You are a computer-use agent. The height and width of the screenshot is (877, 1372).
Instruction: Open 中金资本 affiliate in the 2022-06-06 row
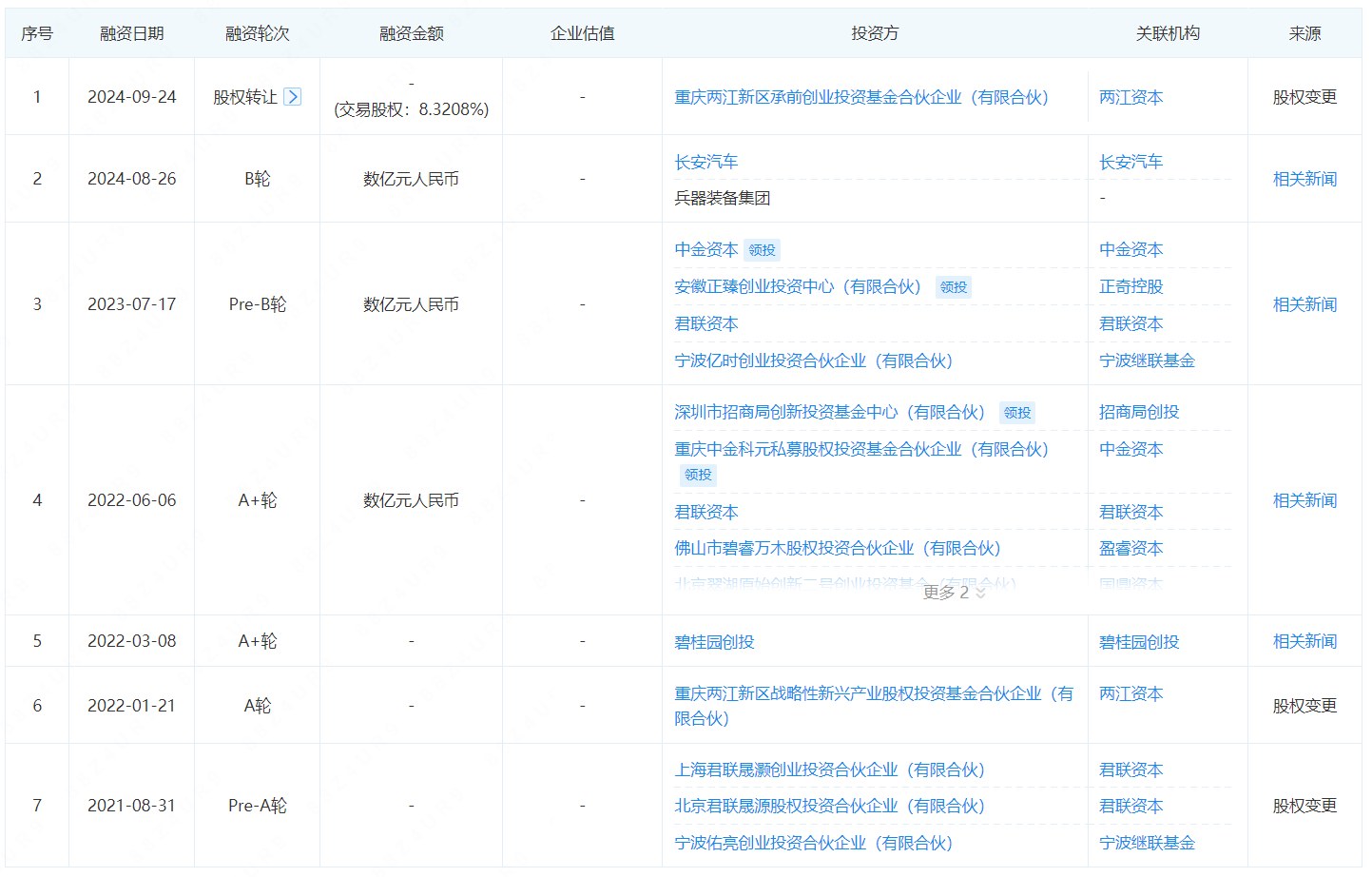click(1130, 449)
